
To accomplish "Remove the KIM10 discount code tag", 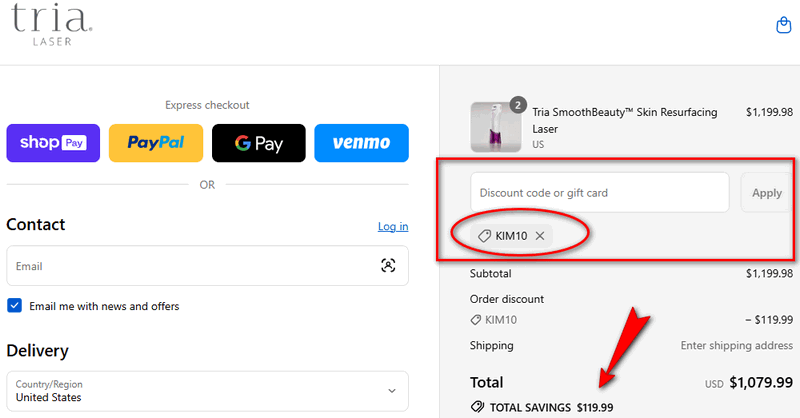I will coord(540,236).
